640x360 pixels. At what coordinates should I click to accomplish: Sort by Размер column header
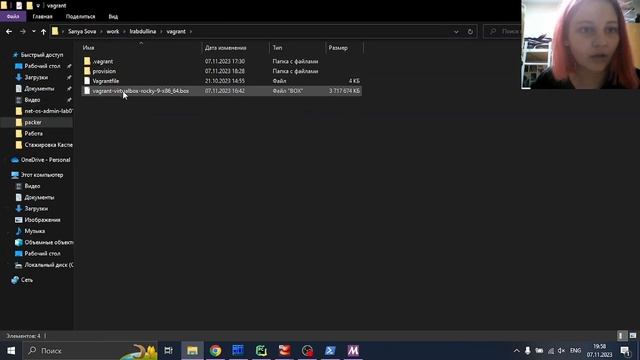point(338,48)
